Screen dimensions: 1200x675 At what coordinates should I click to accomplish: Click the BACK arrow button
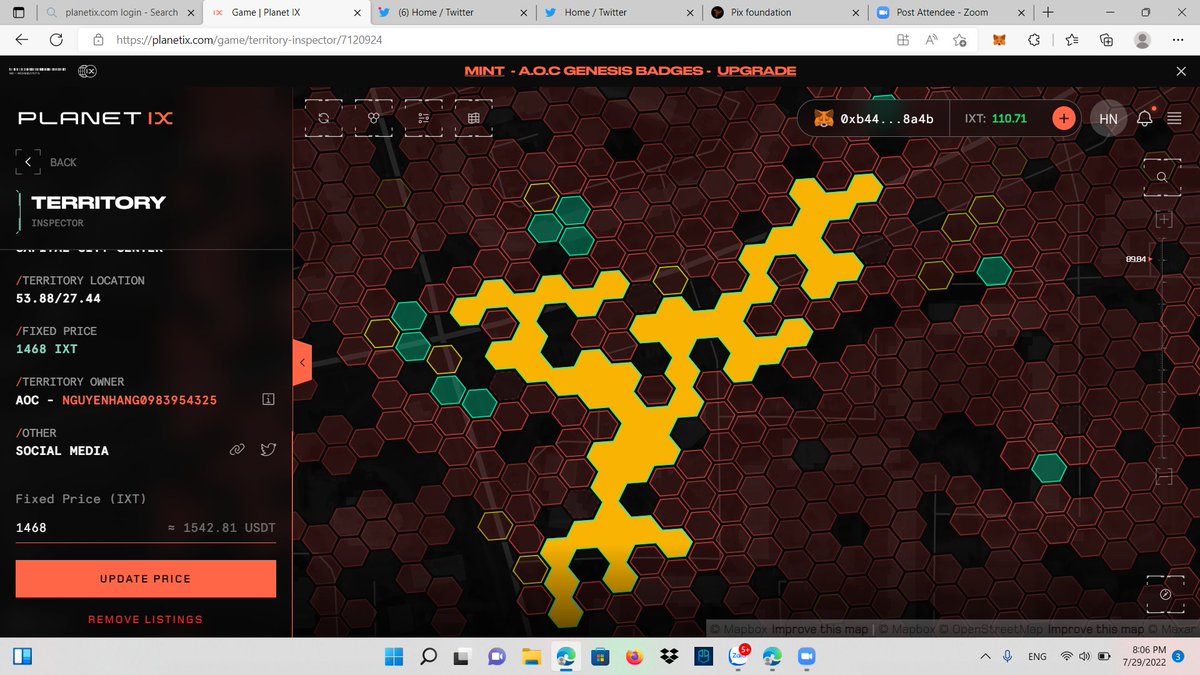[x=28, y=161]
